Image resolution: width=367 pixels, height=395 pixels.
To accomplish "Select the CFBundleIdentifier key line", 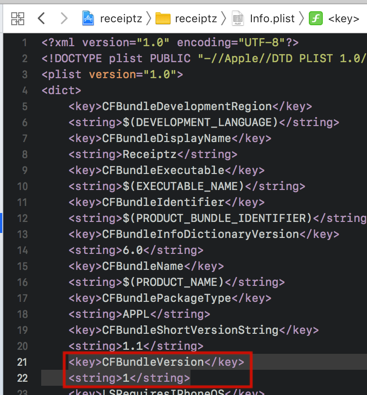I will coord(167,202).
